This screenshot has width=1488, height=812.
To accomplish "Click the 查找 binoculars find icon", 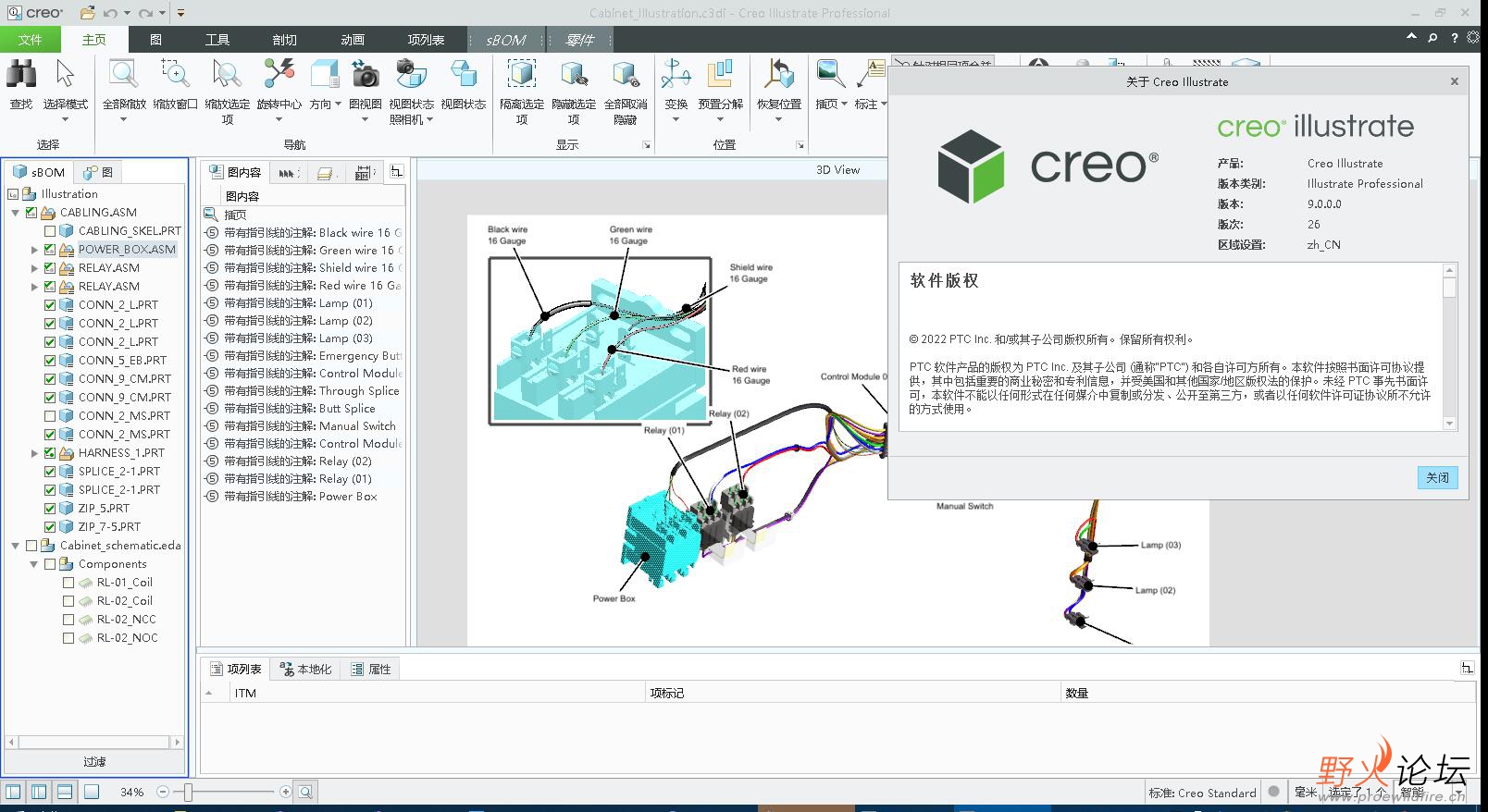I will (x=21, y=76).
